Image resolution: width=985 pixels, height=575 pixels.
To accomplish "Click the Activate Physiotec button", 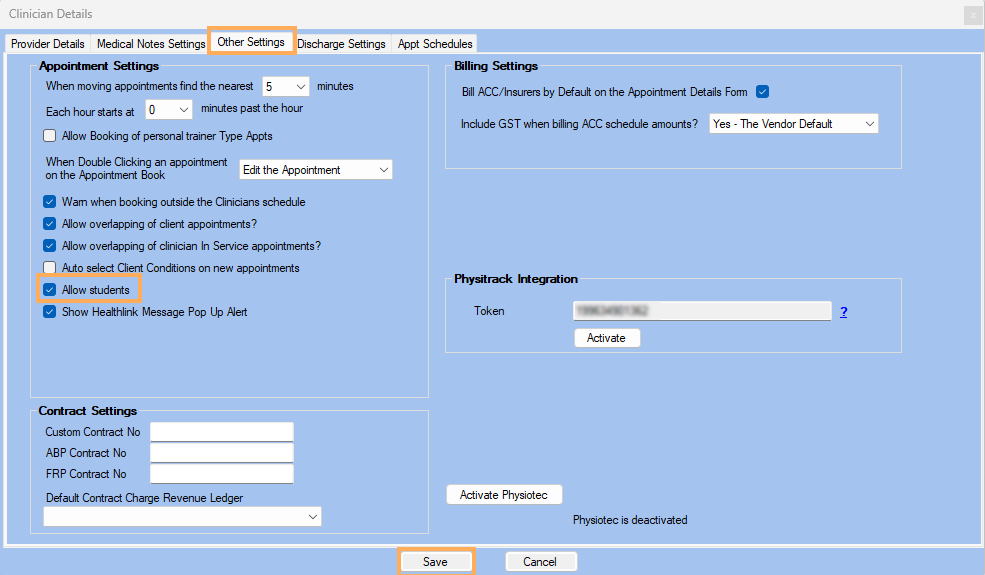I will point(504,495).
